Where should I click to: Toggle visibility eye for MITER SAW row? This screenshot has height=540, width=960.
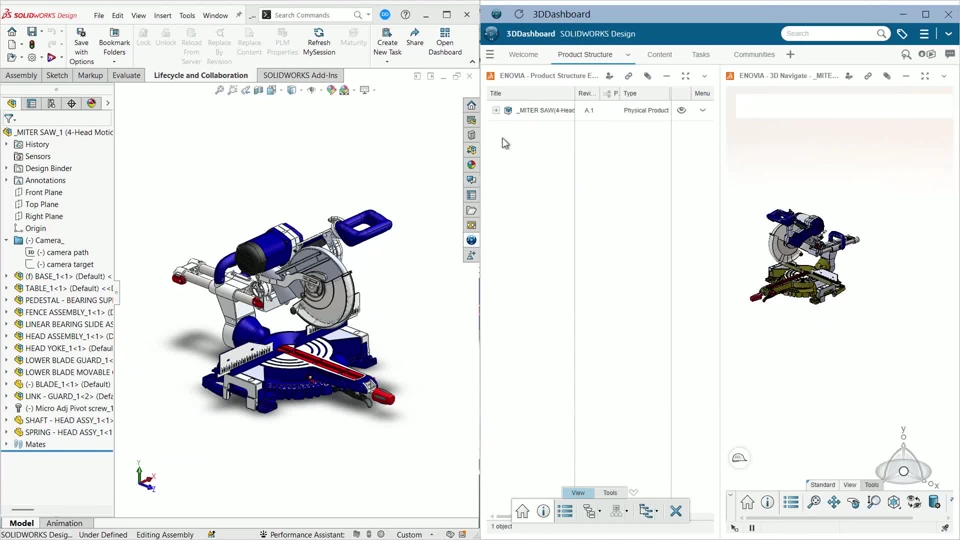(681, 110)
